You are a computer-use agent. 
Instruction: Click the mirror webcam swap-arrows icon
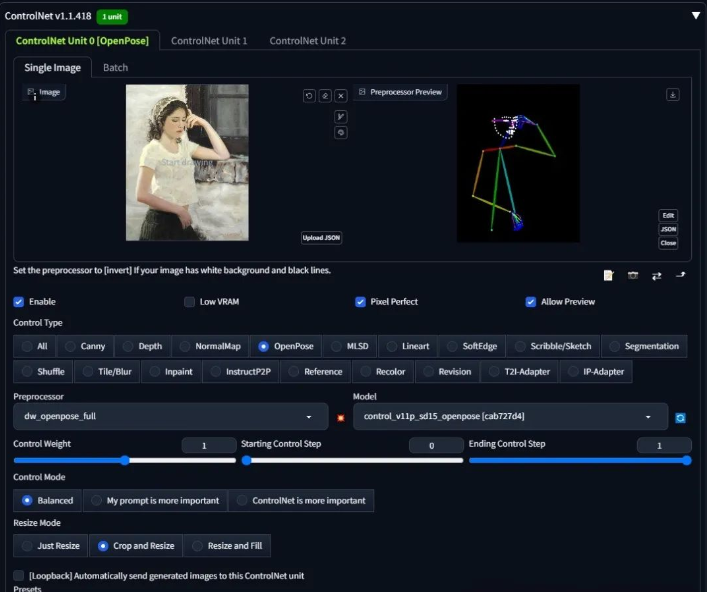(x=656, y=275)
